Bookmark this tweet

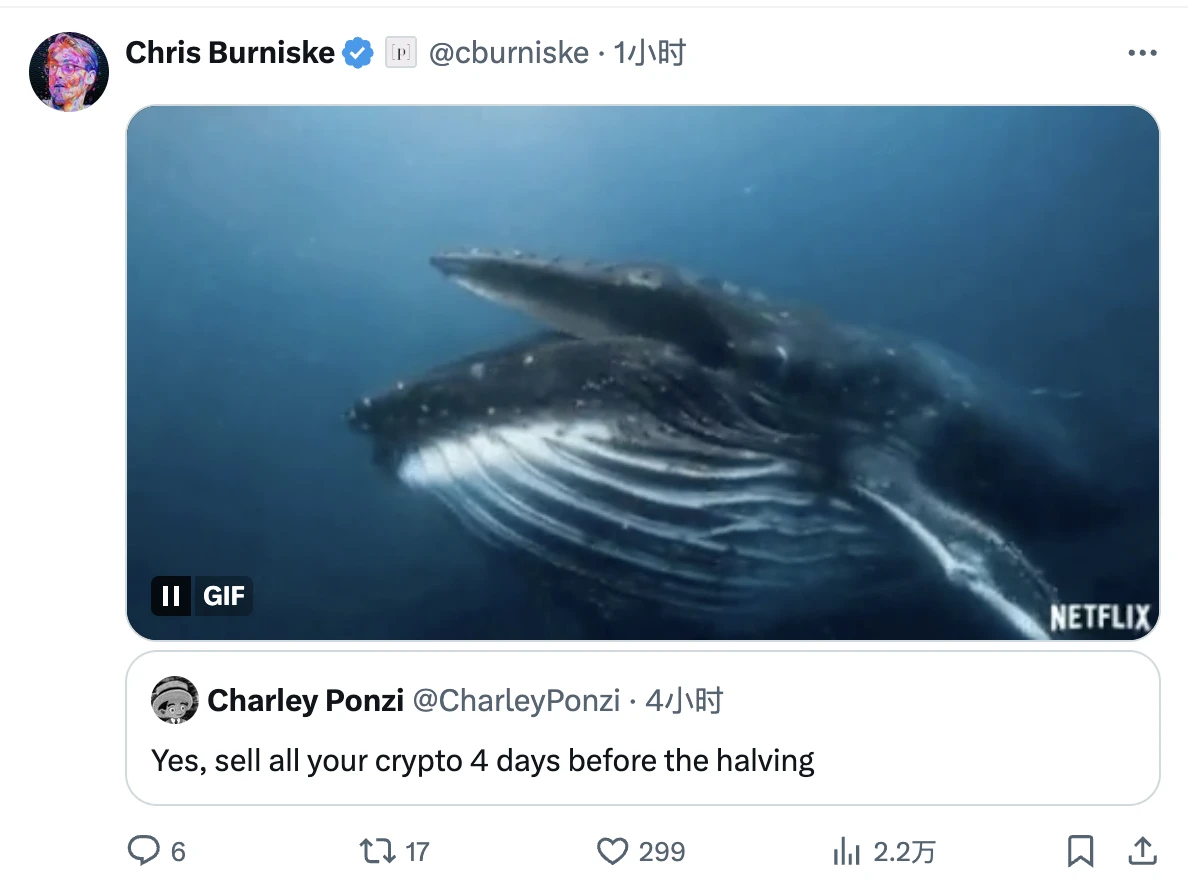(x=1080, y=851)
